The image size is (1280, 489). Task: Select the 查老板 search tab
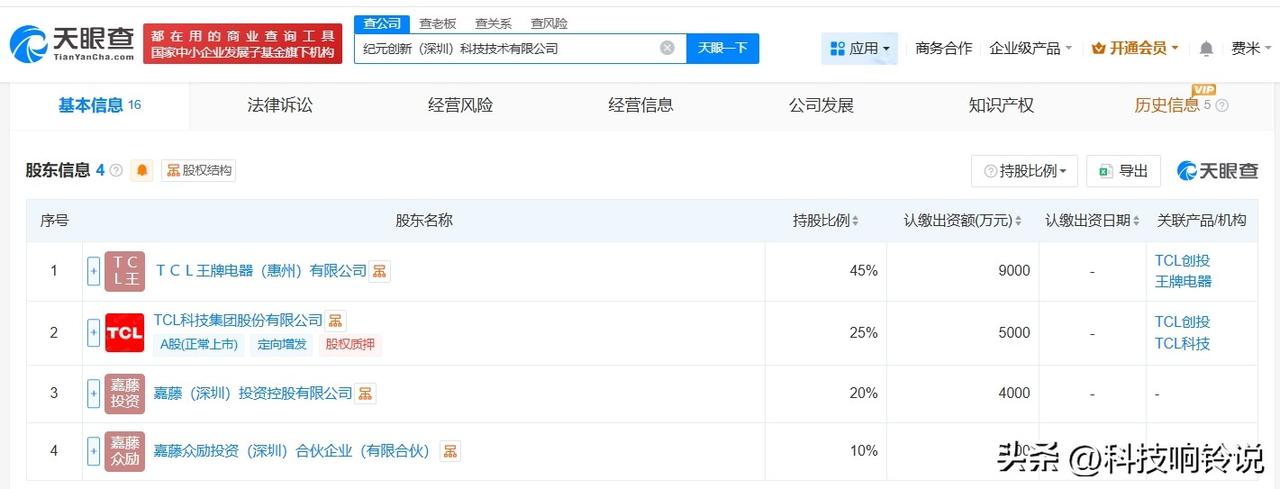click(x=437, y=23)
